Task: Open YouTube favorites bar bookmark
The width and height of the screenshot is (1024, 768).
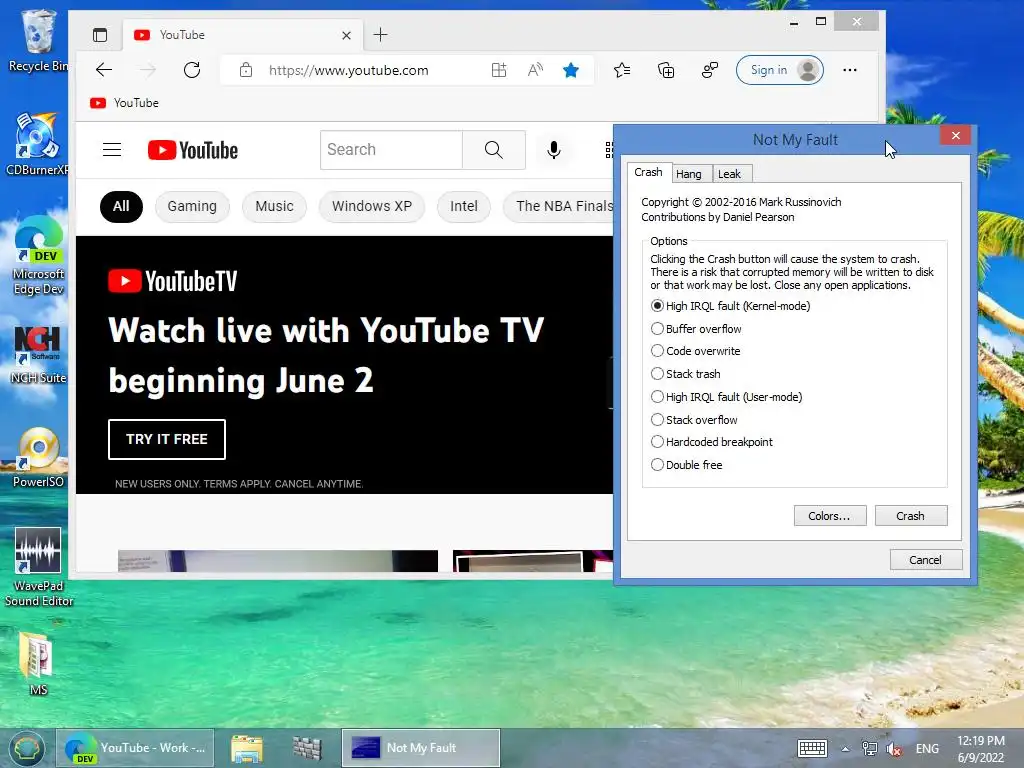Action: [x=124, y=103]
